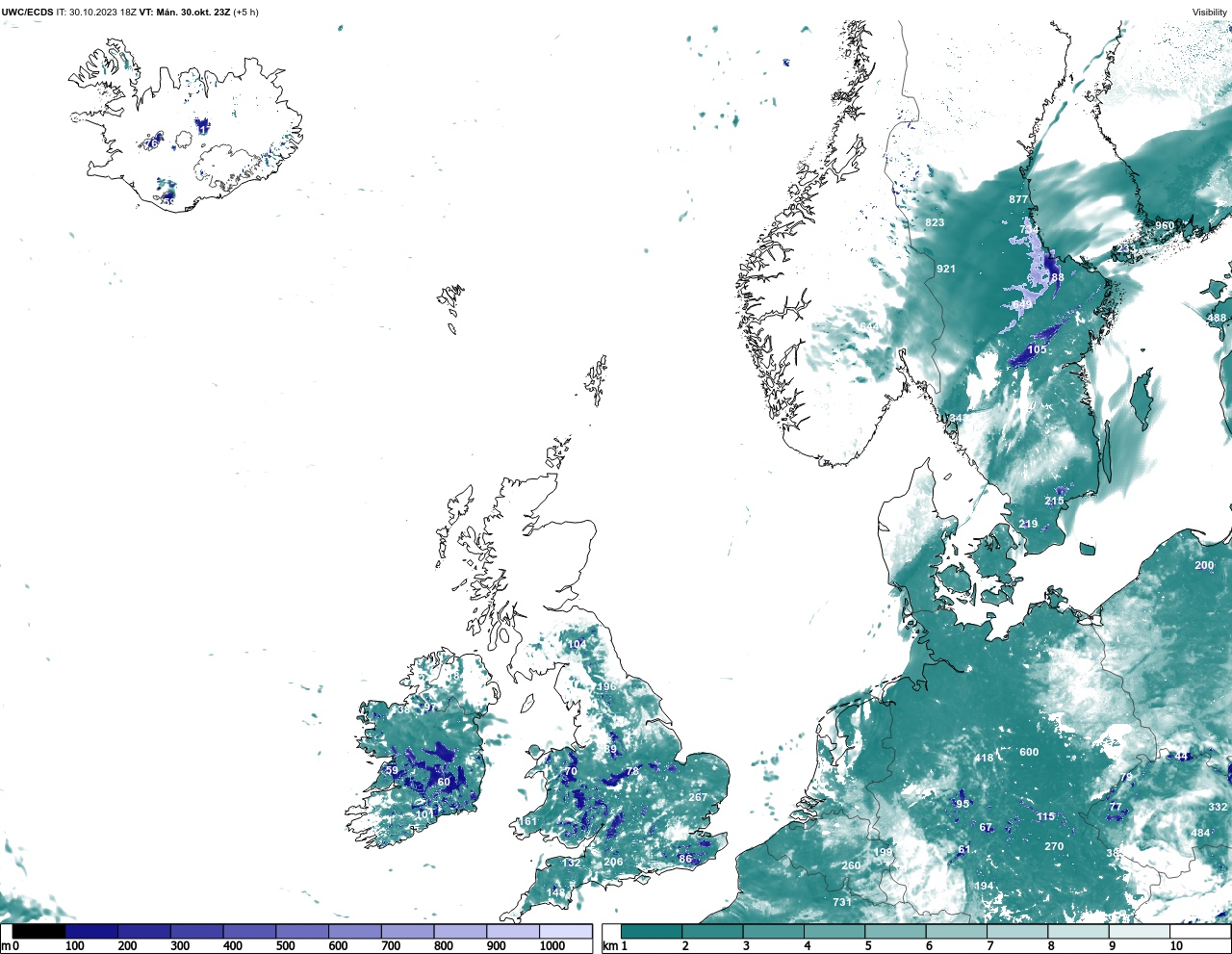Click the black 0–100 m legend swatch

39,931
